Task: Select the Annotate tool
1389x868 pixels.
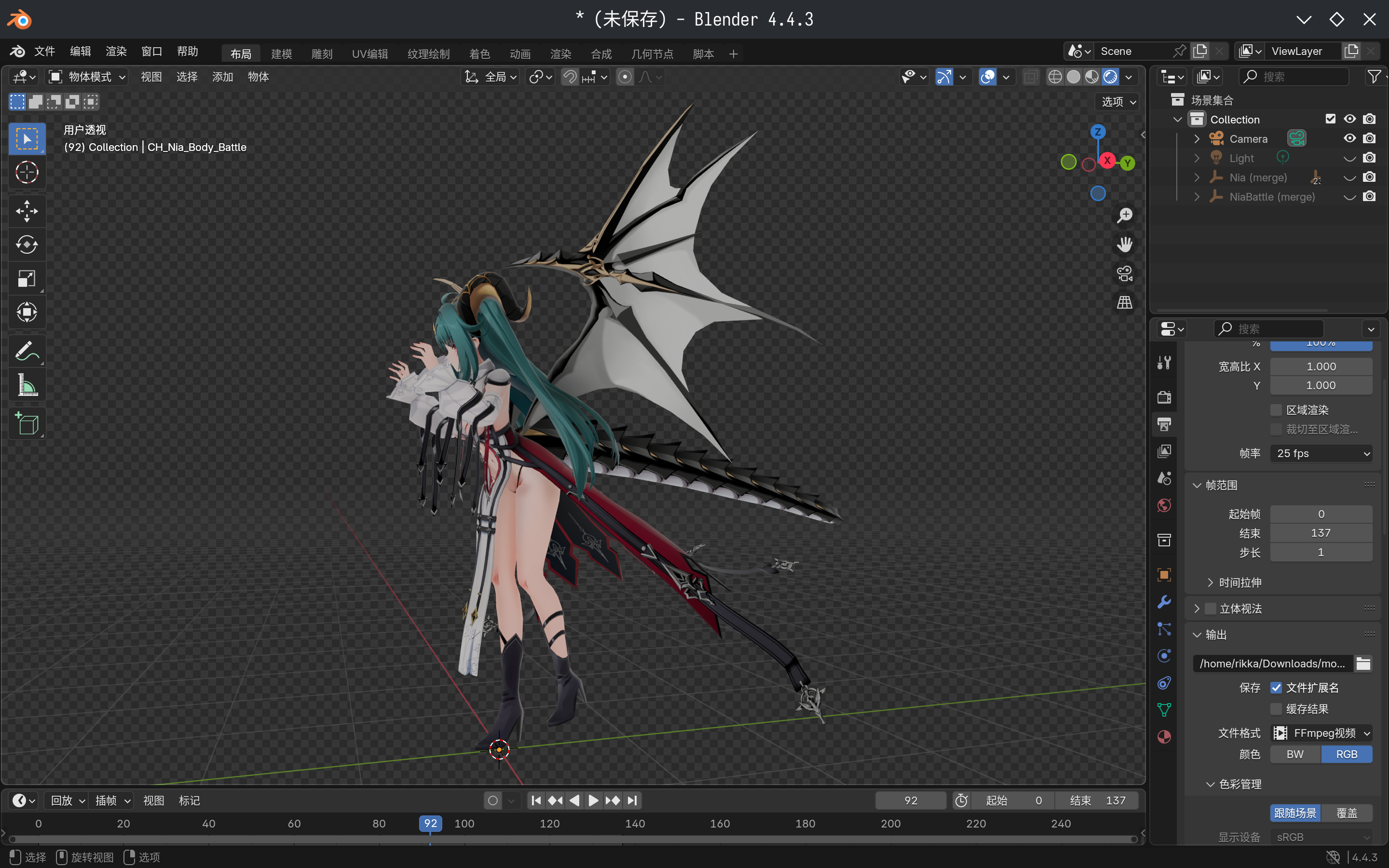Action: [x=27, y=351]
